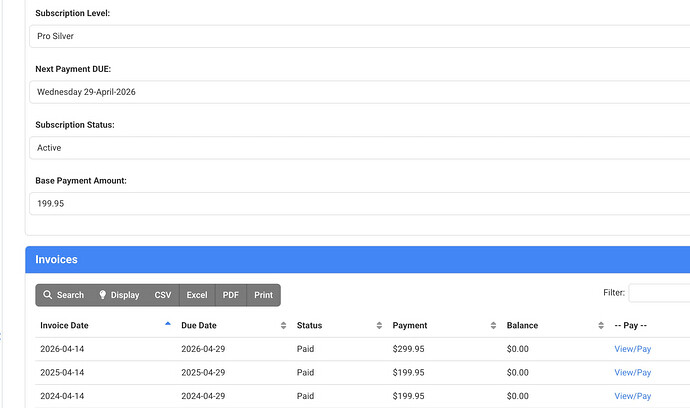Open the Display options button
Screen dimensions: 690x408
pyautogui.click(x=119, y=295)
